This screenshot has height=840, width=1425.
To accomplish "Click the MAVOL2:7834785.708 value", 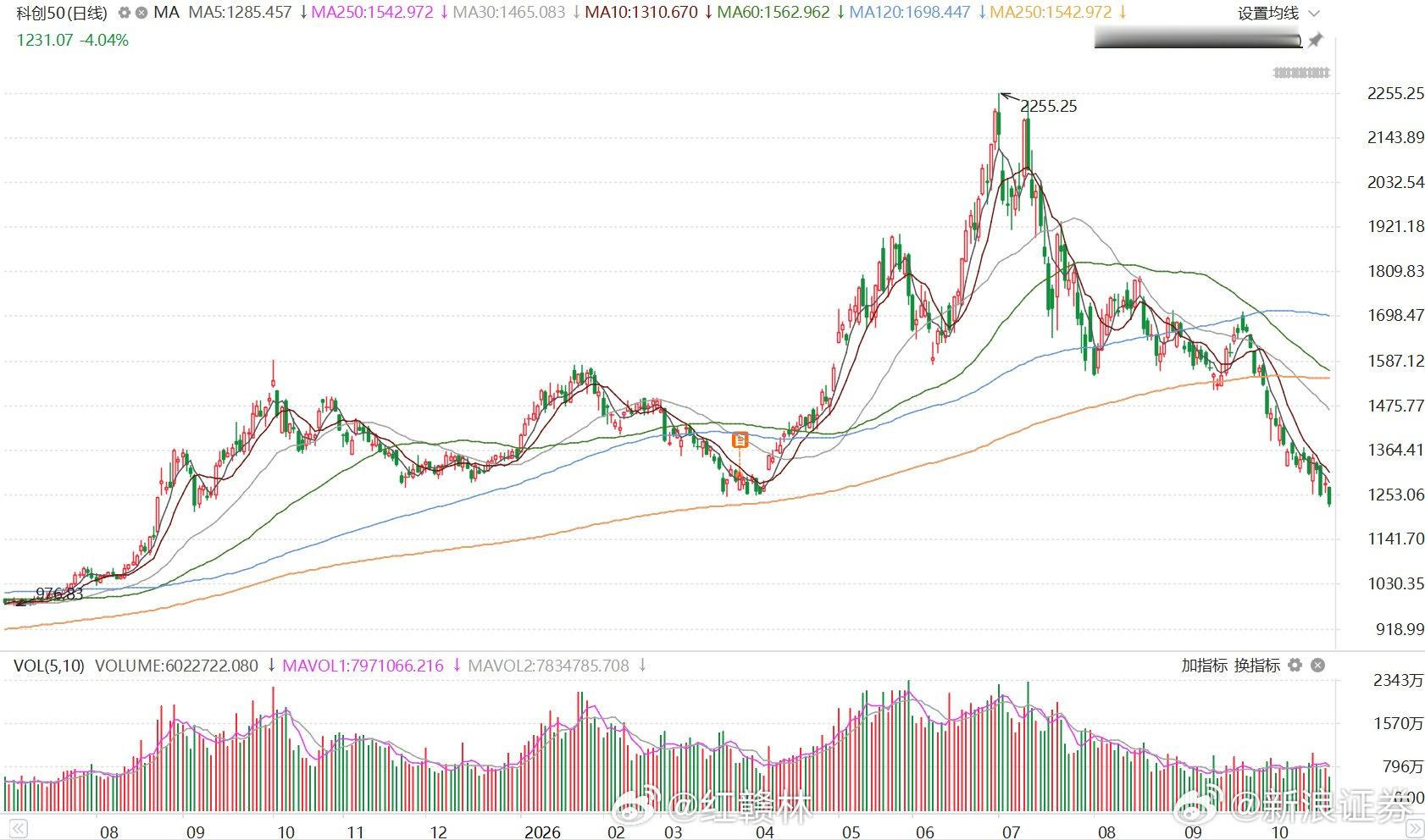I will pos(548,666).
